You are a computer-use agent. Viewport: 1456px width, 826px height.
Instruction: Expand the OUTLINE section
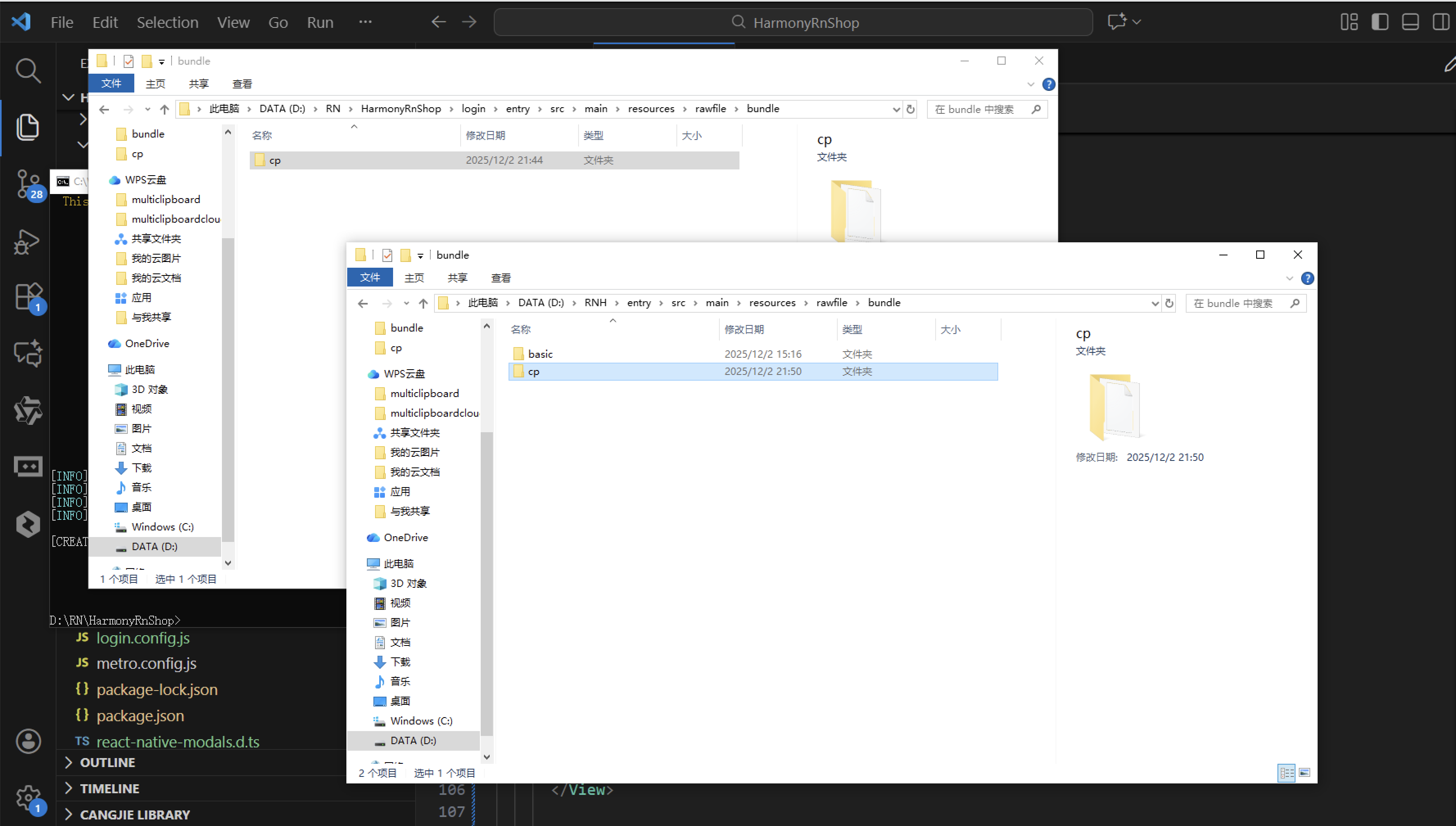tap(107, 762)
